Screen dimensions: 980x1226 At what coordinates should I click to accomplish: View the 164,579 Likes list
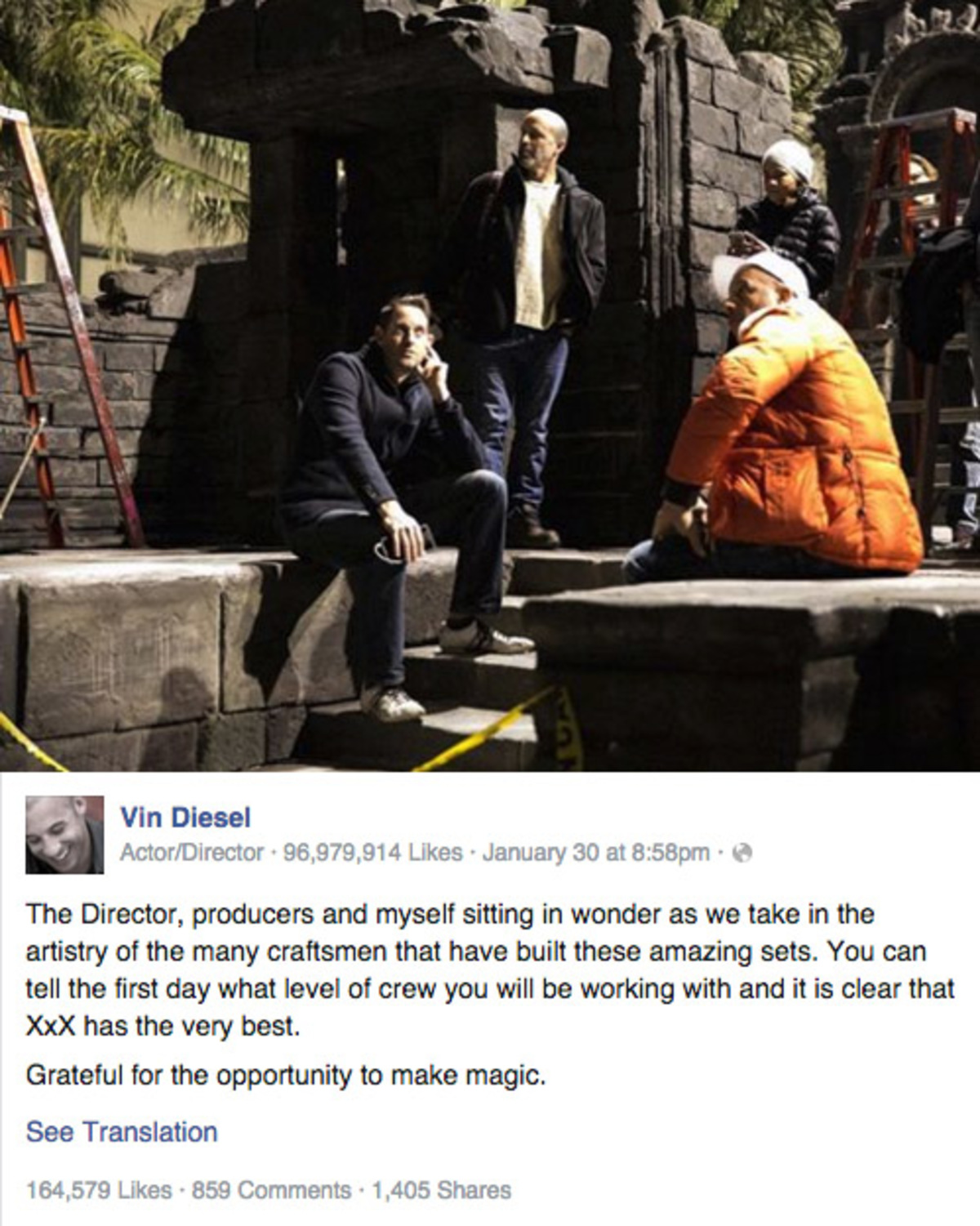(x=99, y=1190)
